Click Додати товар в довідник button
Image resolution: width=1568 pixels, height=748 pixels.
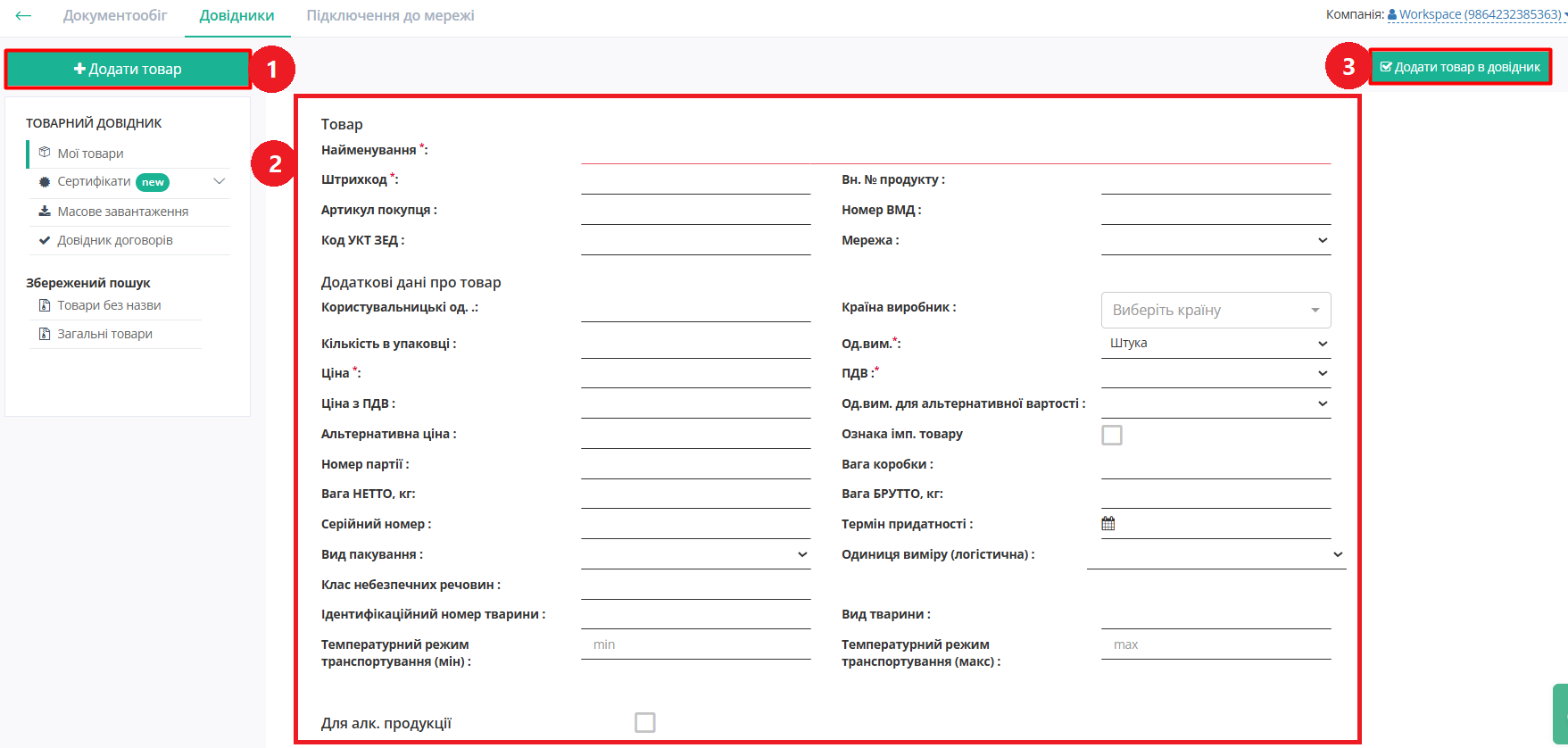pos(1460,67)
